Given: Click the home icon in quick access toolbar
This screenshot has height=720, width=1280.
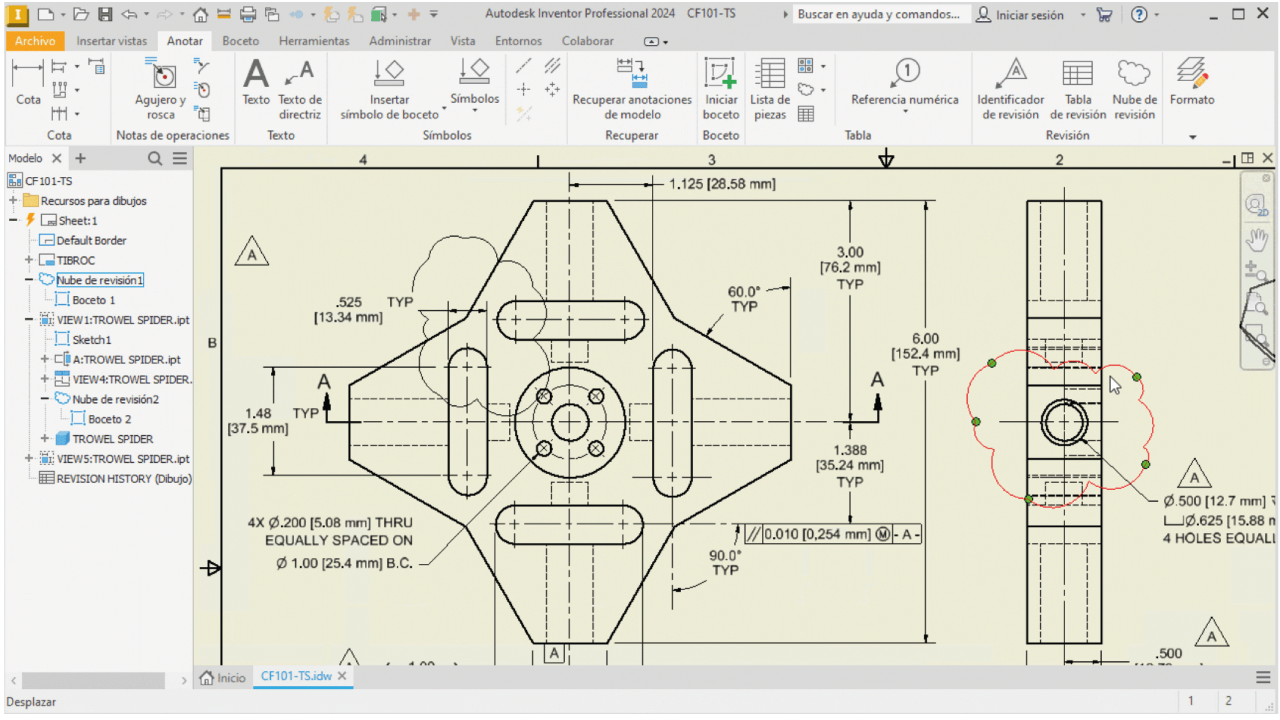Looking at the screenshot, I should (200, 15).
